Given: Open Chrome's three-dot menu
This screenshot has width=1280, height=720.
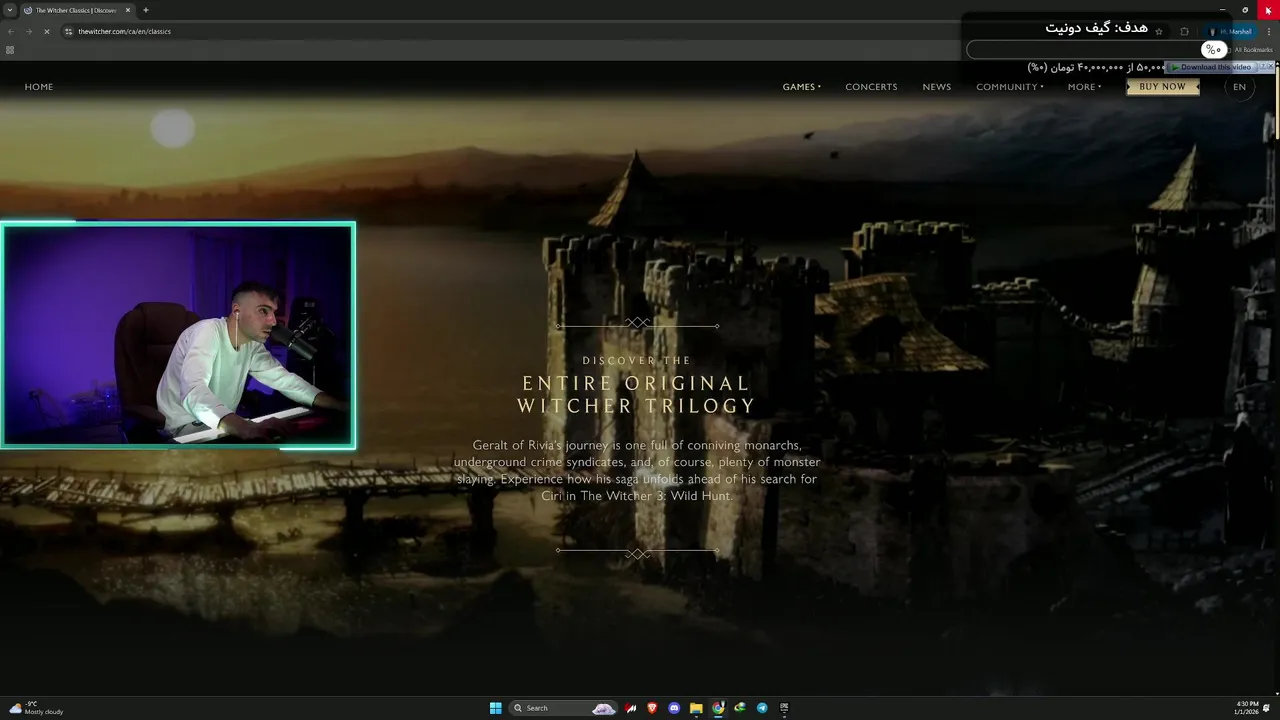Looking at the screenshot, I should pos(1269,31).
